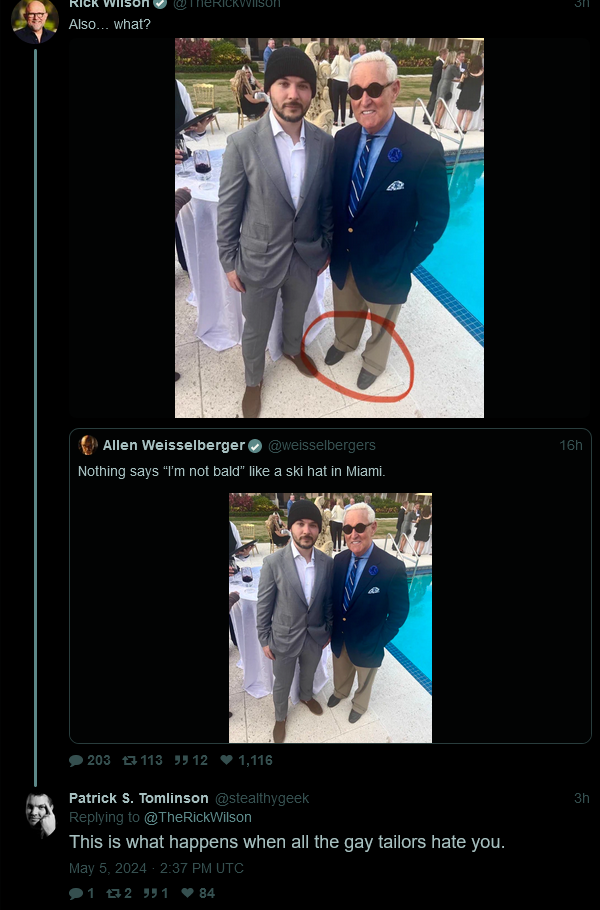Click quote icon on Patrick's reply
600x910 pixels.
(x=150, y=893)
